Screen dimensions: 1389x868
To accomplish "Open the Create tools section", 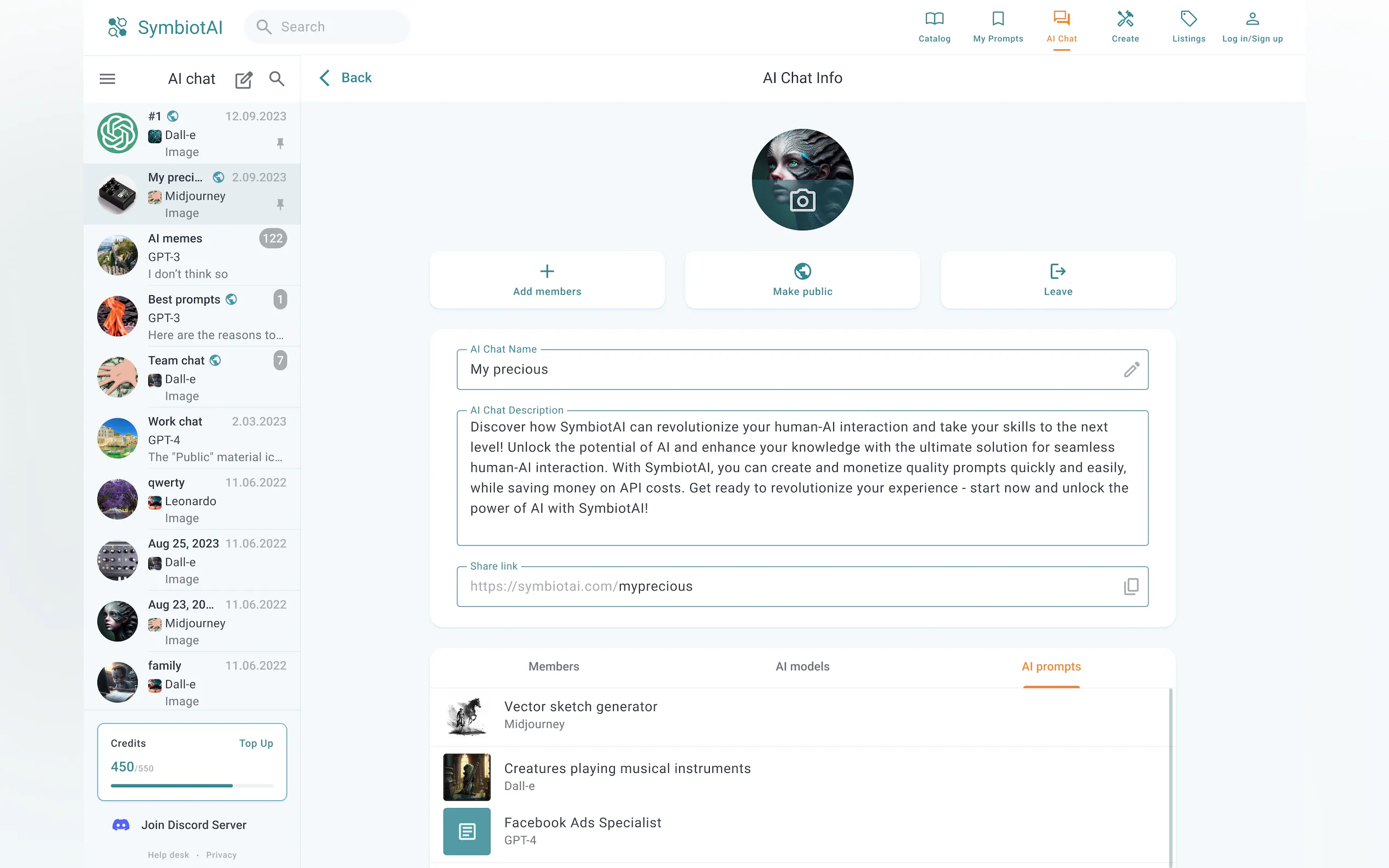I will pyautogui.click(x=1125, y=27).
